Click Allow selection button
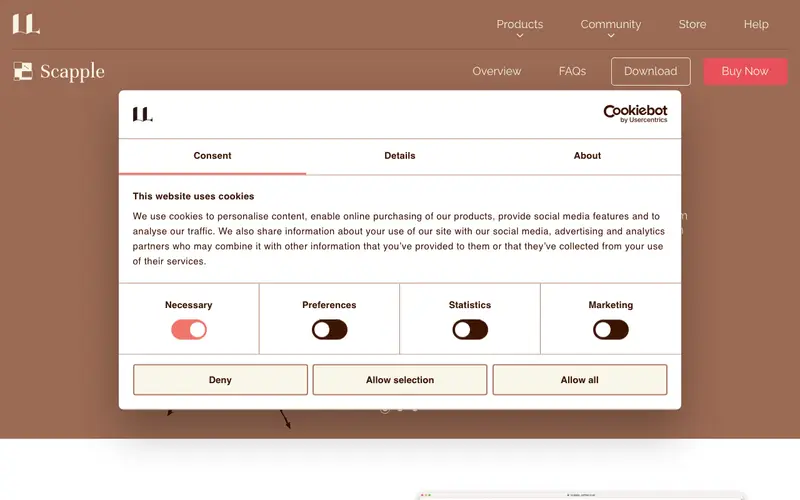Screen dimensions: 800x500 click(x=400, y=380)
